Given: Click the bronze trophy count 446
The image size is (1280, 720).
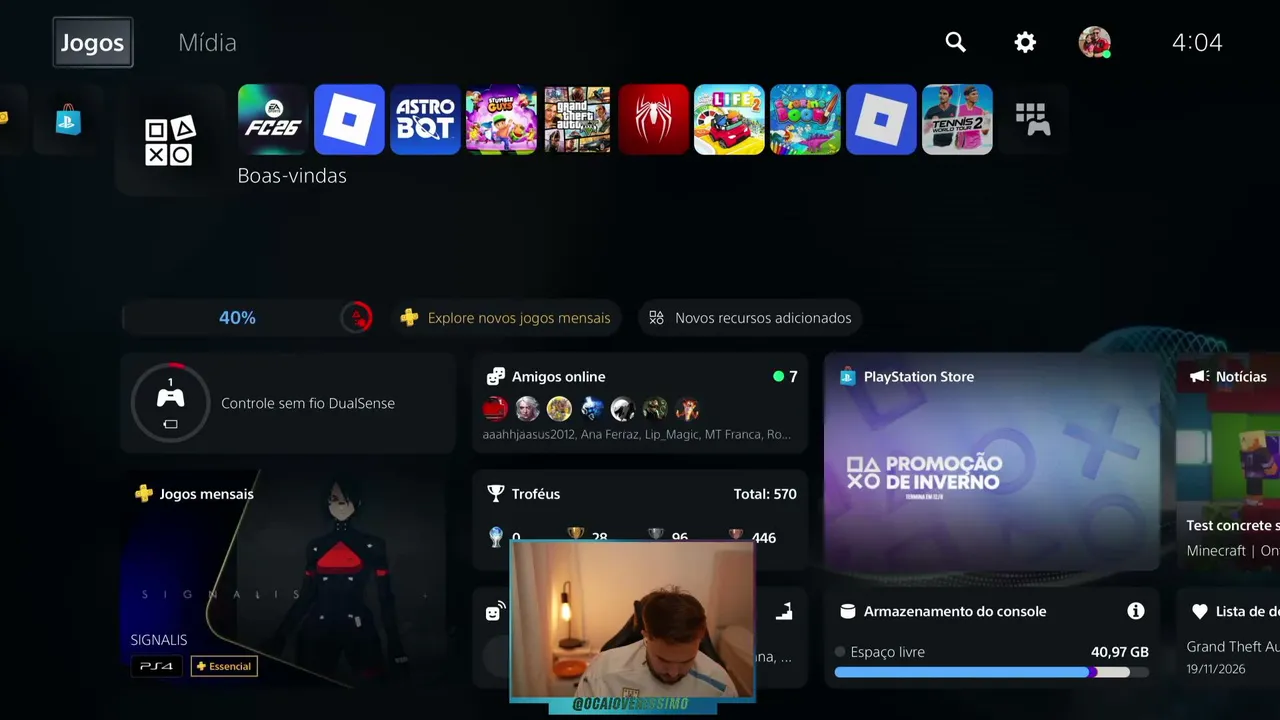Looking at the screenshot, I should [x=764, y=538].
